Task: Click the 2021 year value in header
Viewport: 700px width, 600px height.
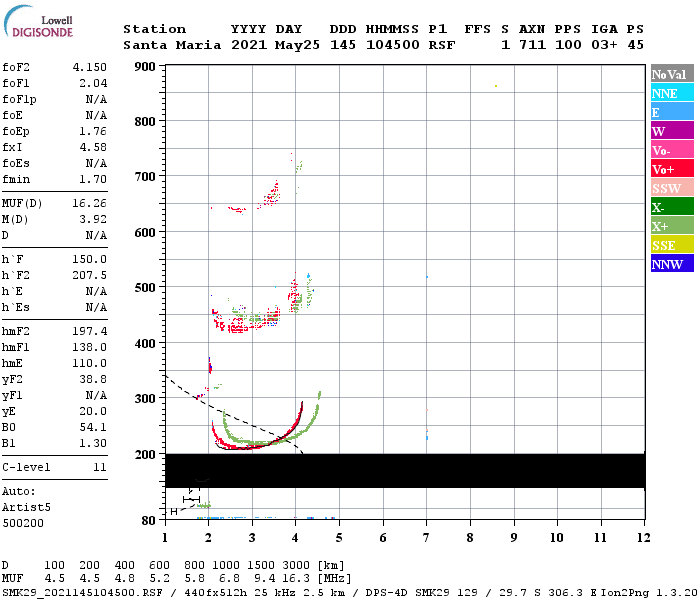Action: pyautogui.click(x=249, y=45)
